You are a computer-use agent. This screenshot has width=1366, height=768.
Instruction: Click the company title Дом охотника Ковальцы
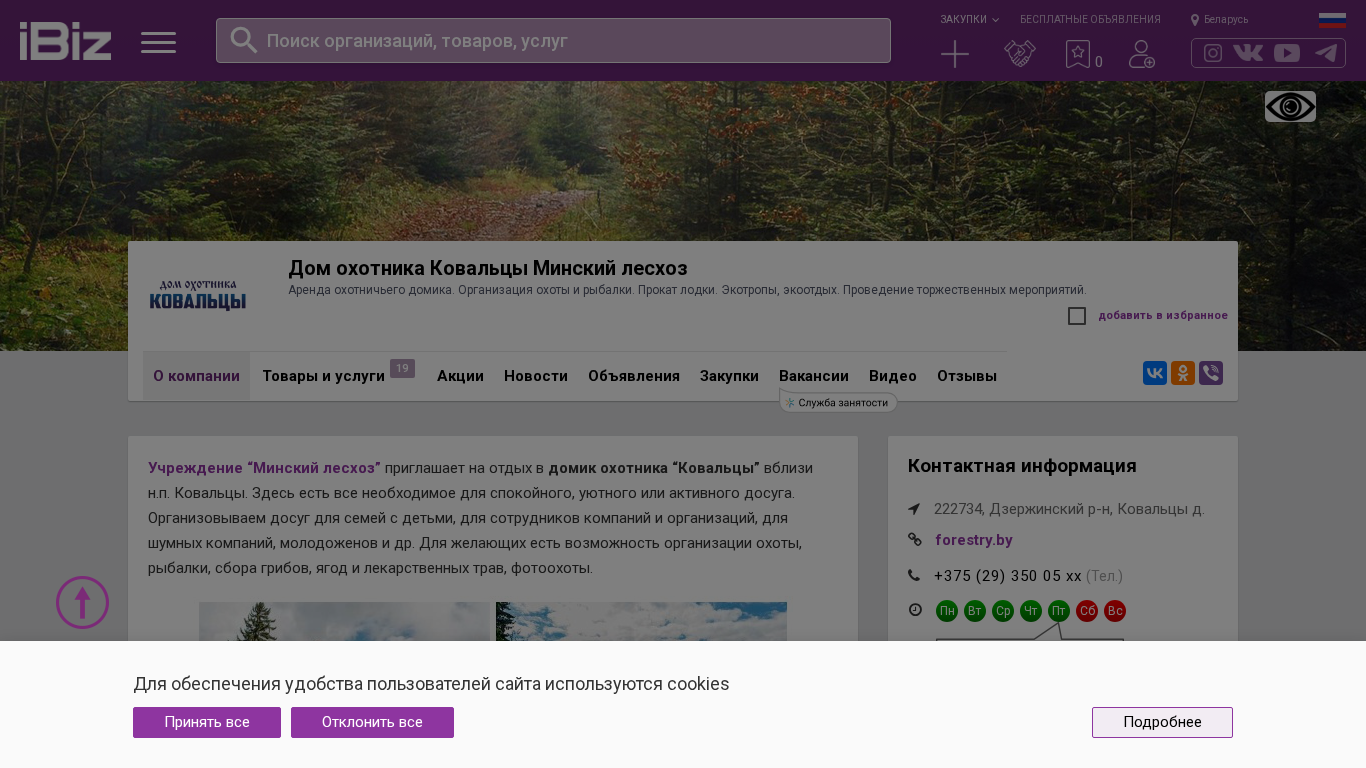(x=488, y=268)
